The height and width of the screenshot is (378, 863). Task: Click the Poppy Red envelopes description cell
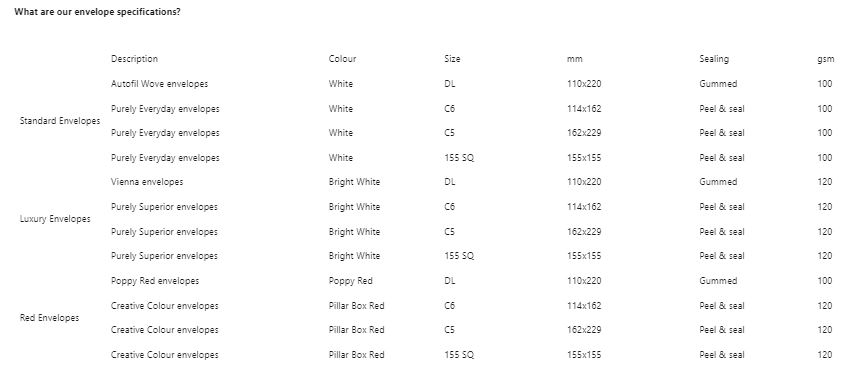[x=155, y=281]
